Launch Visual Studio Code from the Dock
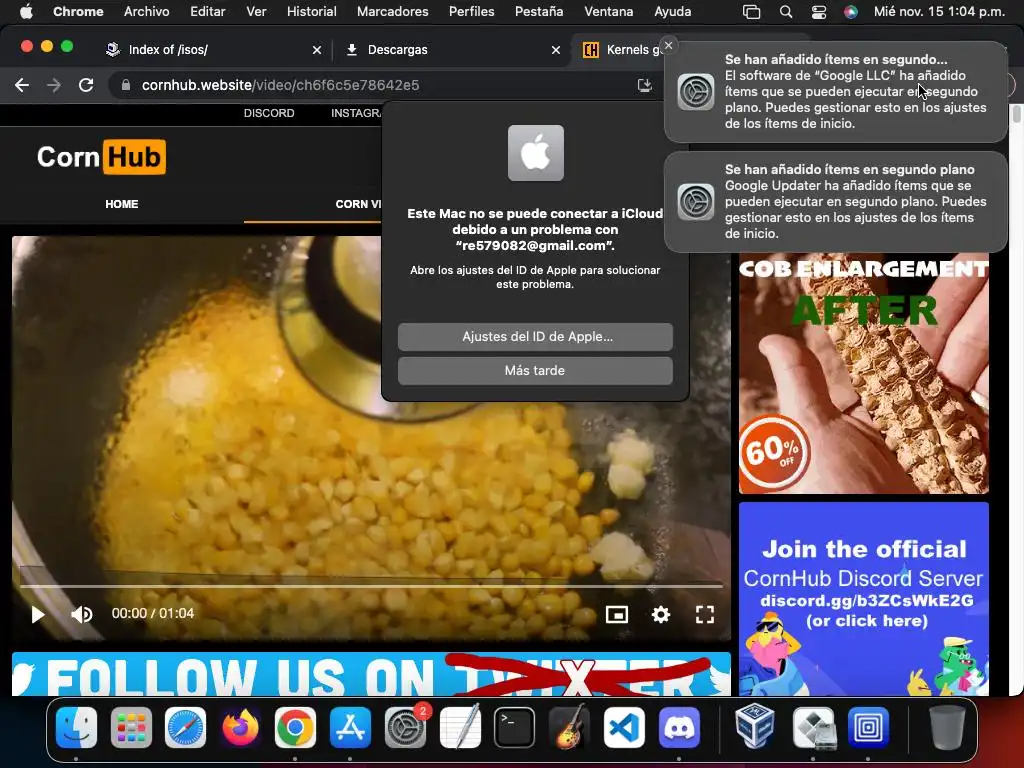Image resolution: width=1024 pixels, height=768 pixels. point(624,727)
